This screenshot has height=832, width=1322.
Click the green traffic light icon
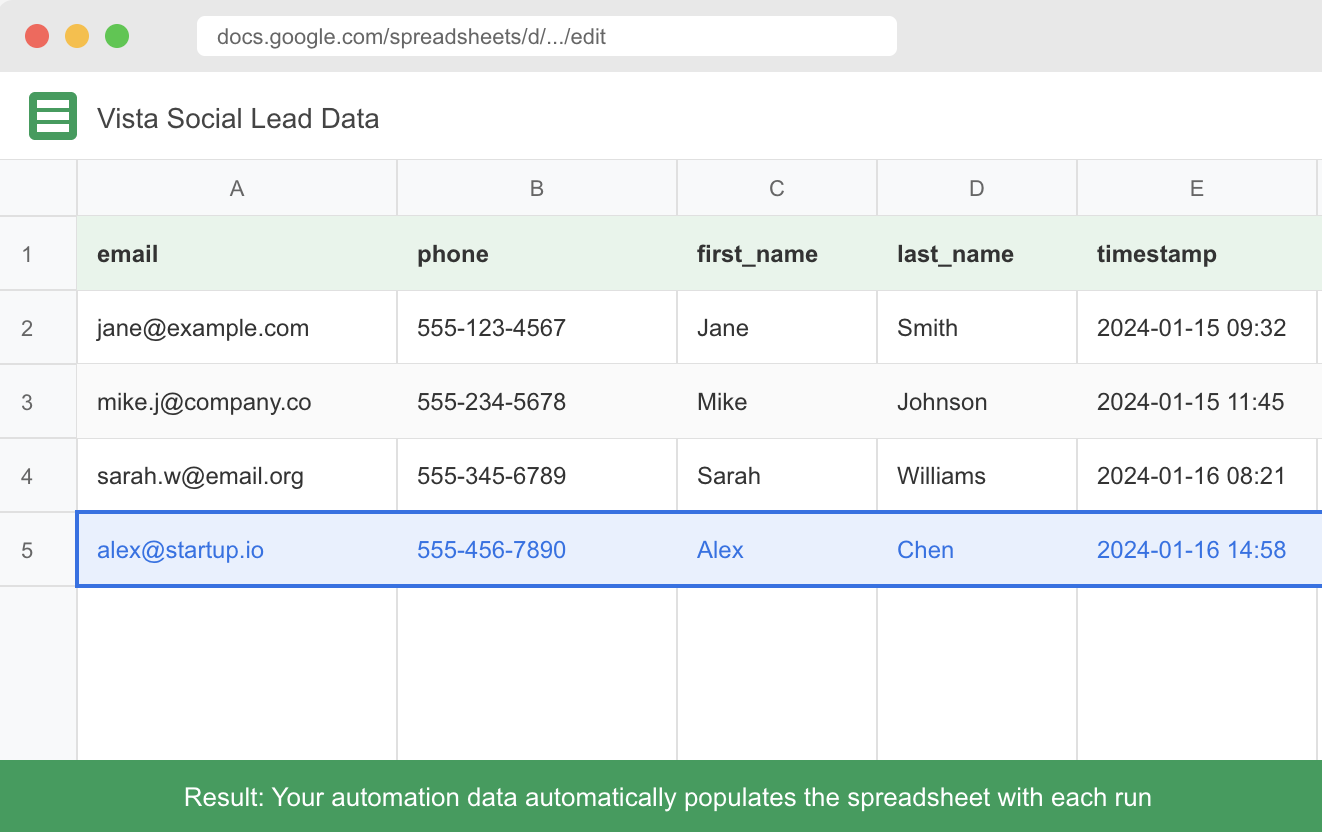(117, 34)
